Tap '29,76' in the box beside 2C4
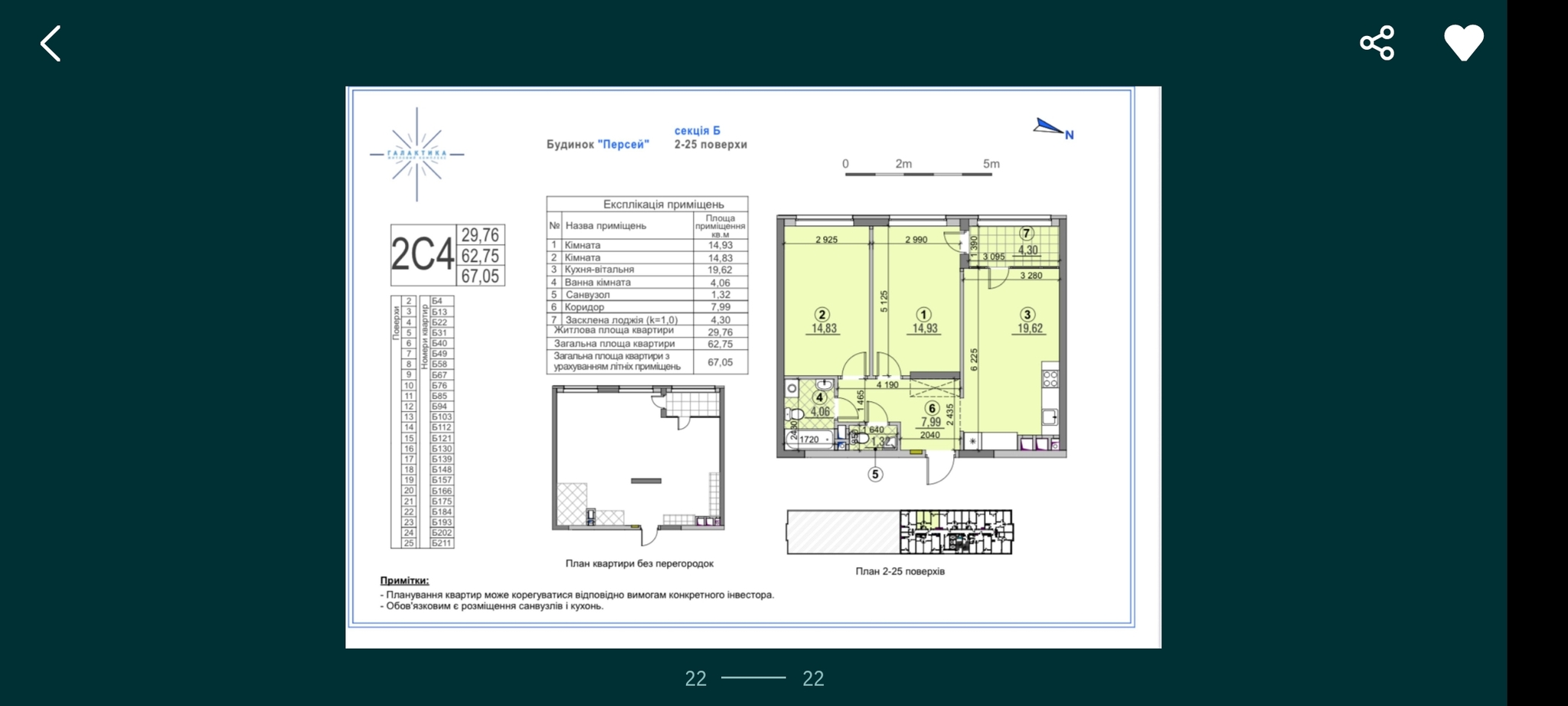 click(480, 235)
